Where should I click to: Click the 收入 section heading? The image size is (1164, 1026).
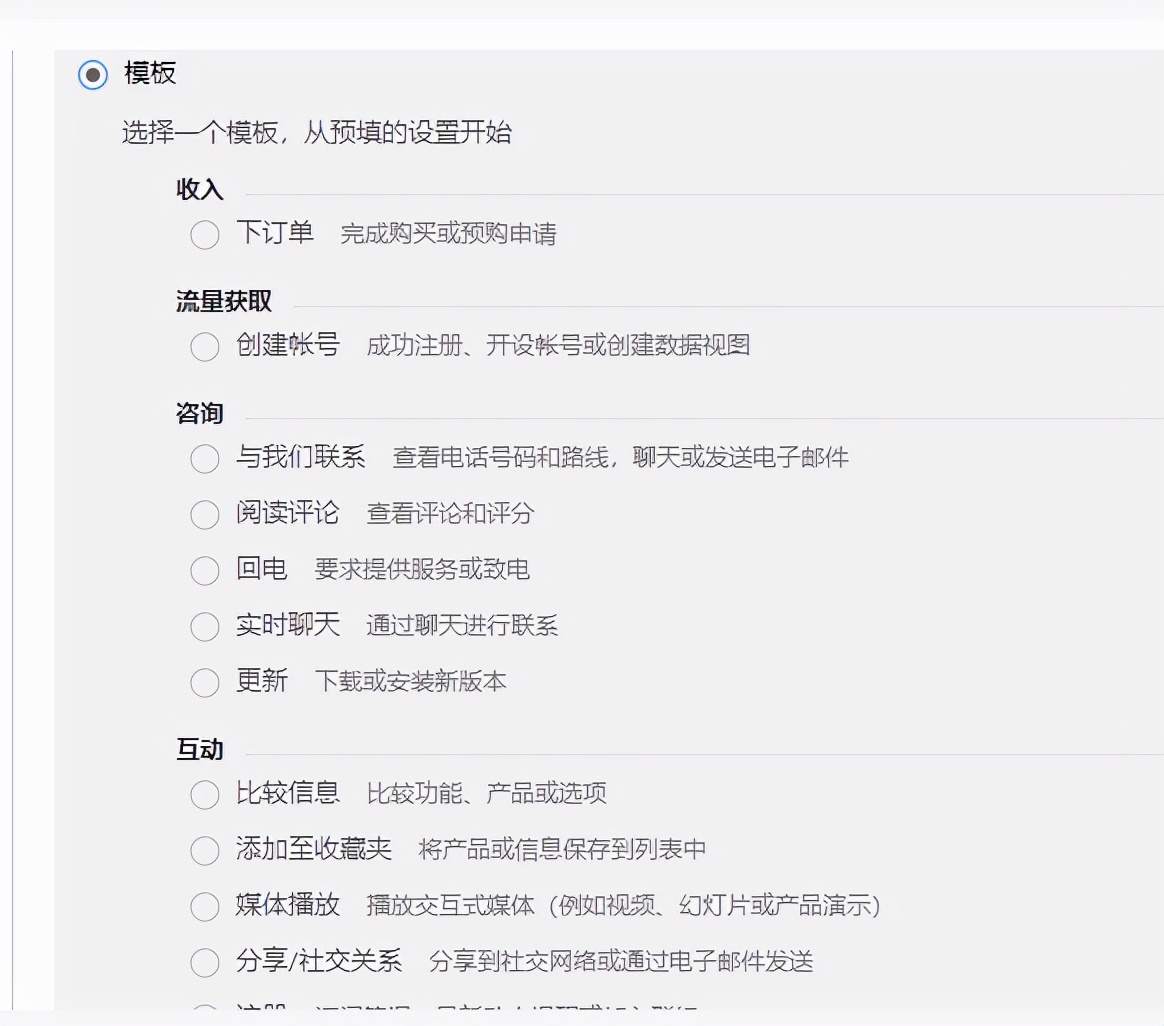[x=199, y=190]
